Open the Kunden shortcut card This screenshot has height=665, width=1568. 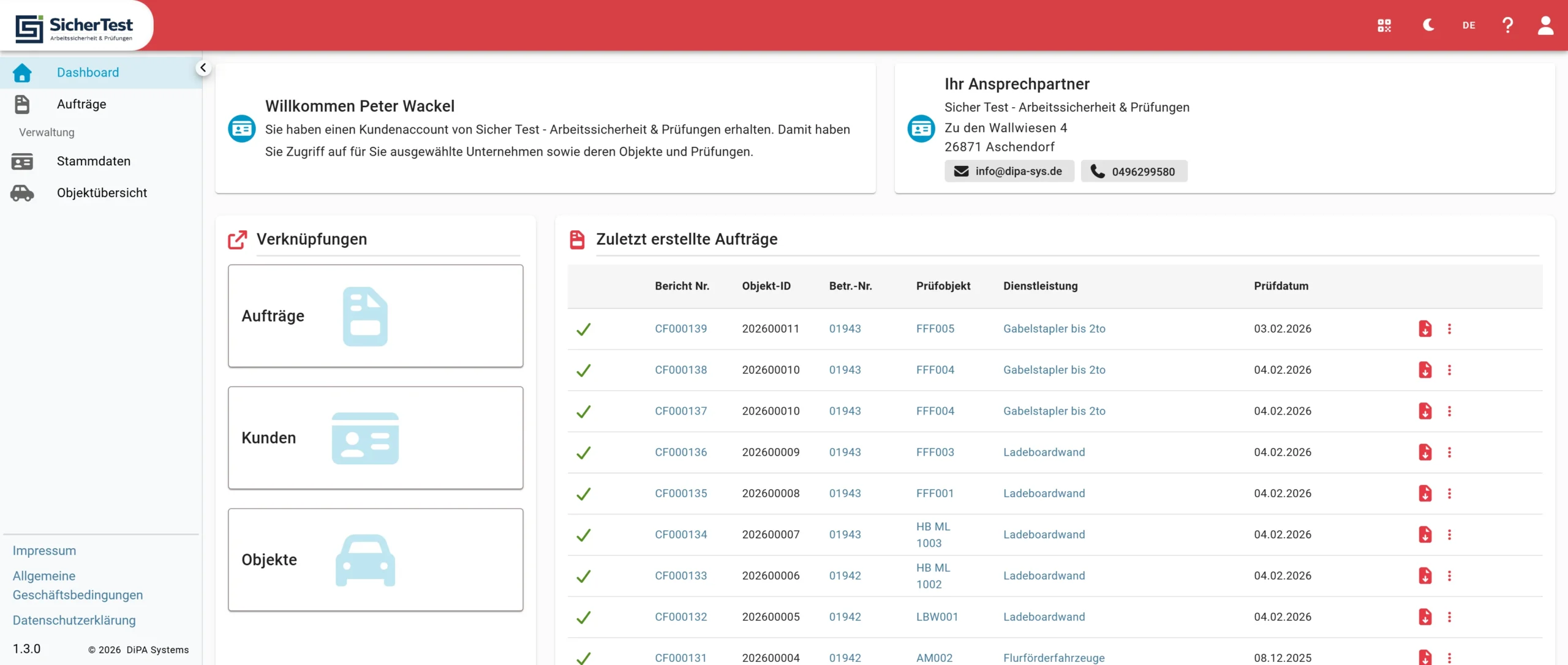point(375,438)
